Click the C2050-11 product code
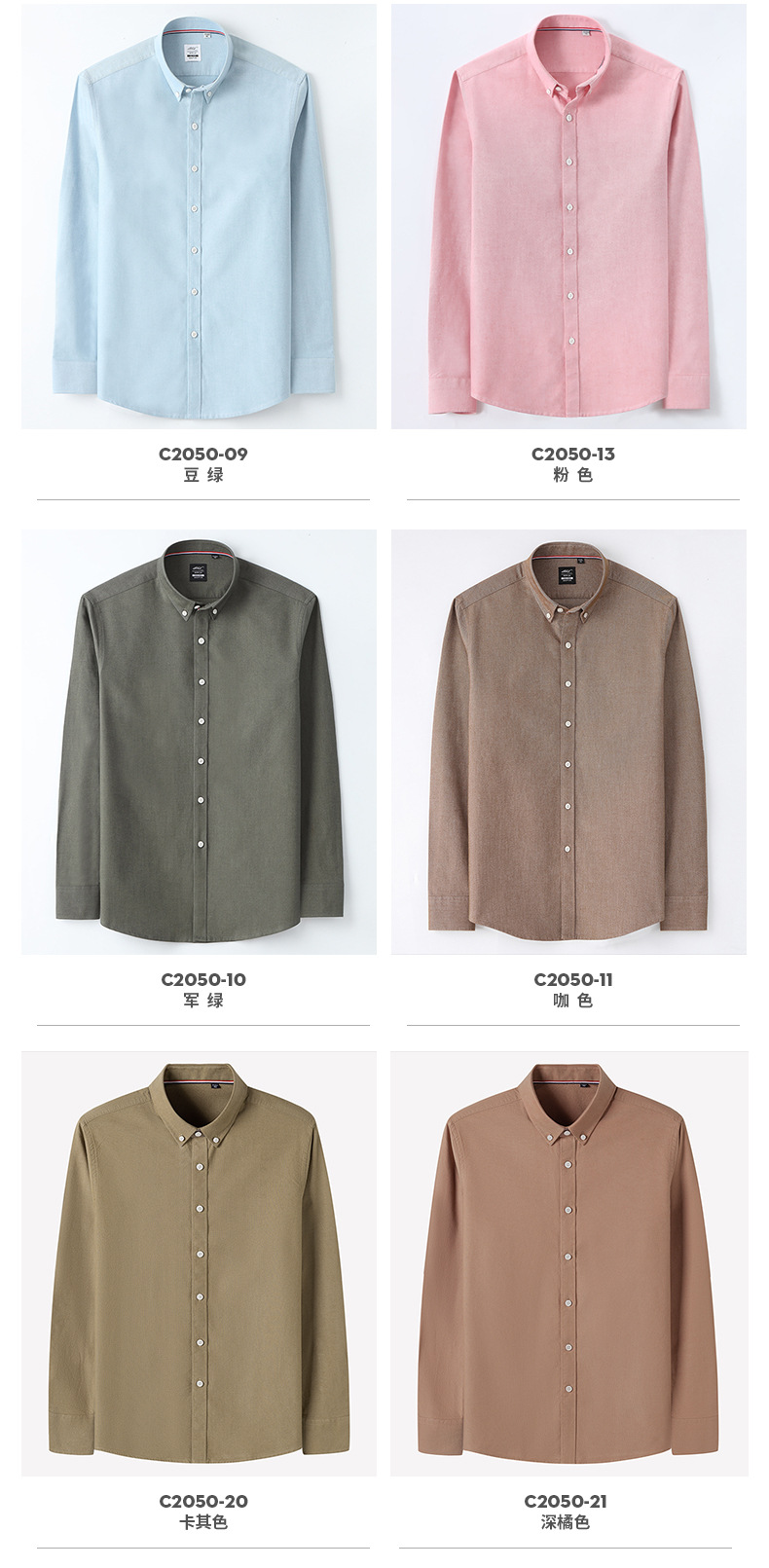The width and height of the screenshot is (769, 1568). tap(573, 979)
